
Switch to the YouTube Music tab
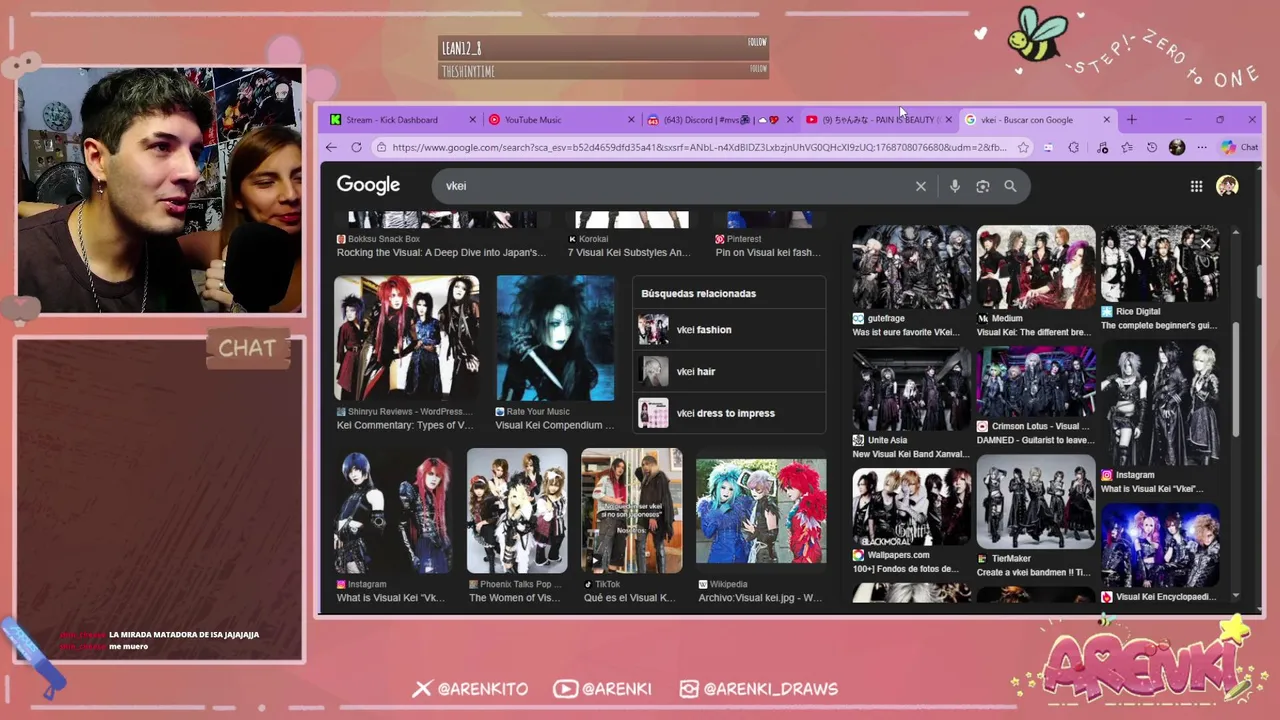coord(560,120)
